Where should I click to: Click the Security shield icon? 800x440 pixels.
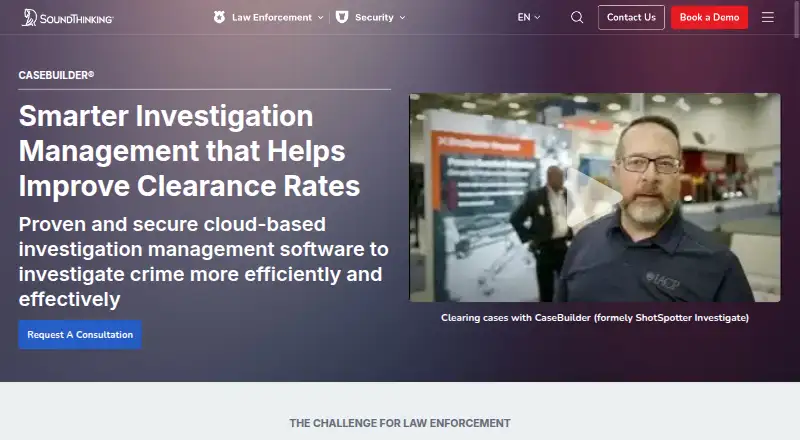pyautogui.click(x=342, y=17)
